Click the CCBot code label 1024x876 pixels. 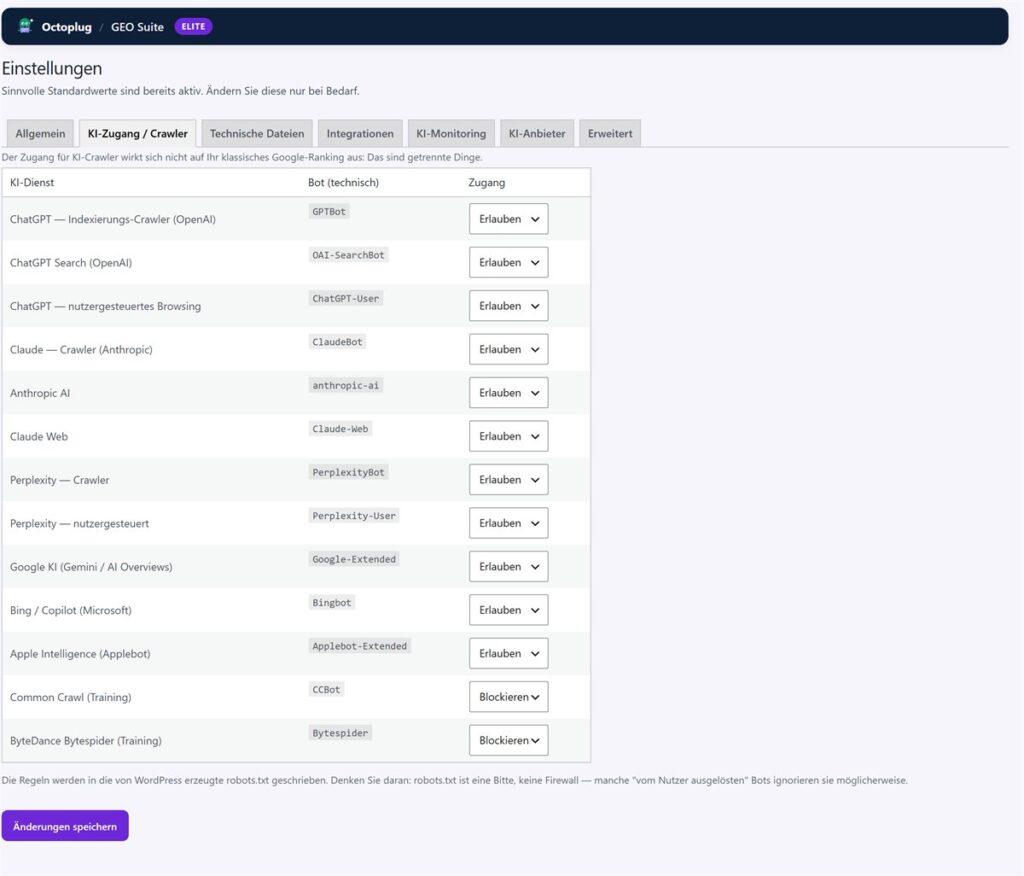[327, 689]
